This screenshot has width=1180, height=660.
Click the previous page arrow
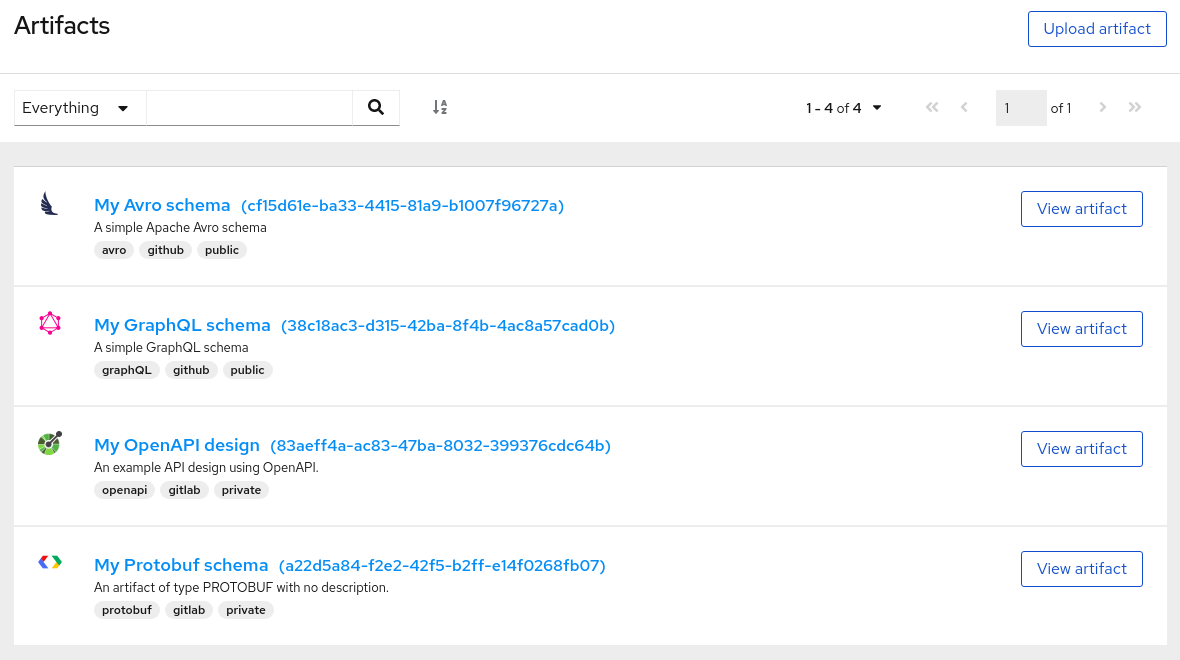[x=964, y=107]
